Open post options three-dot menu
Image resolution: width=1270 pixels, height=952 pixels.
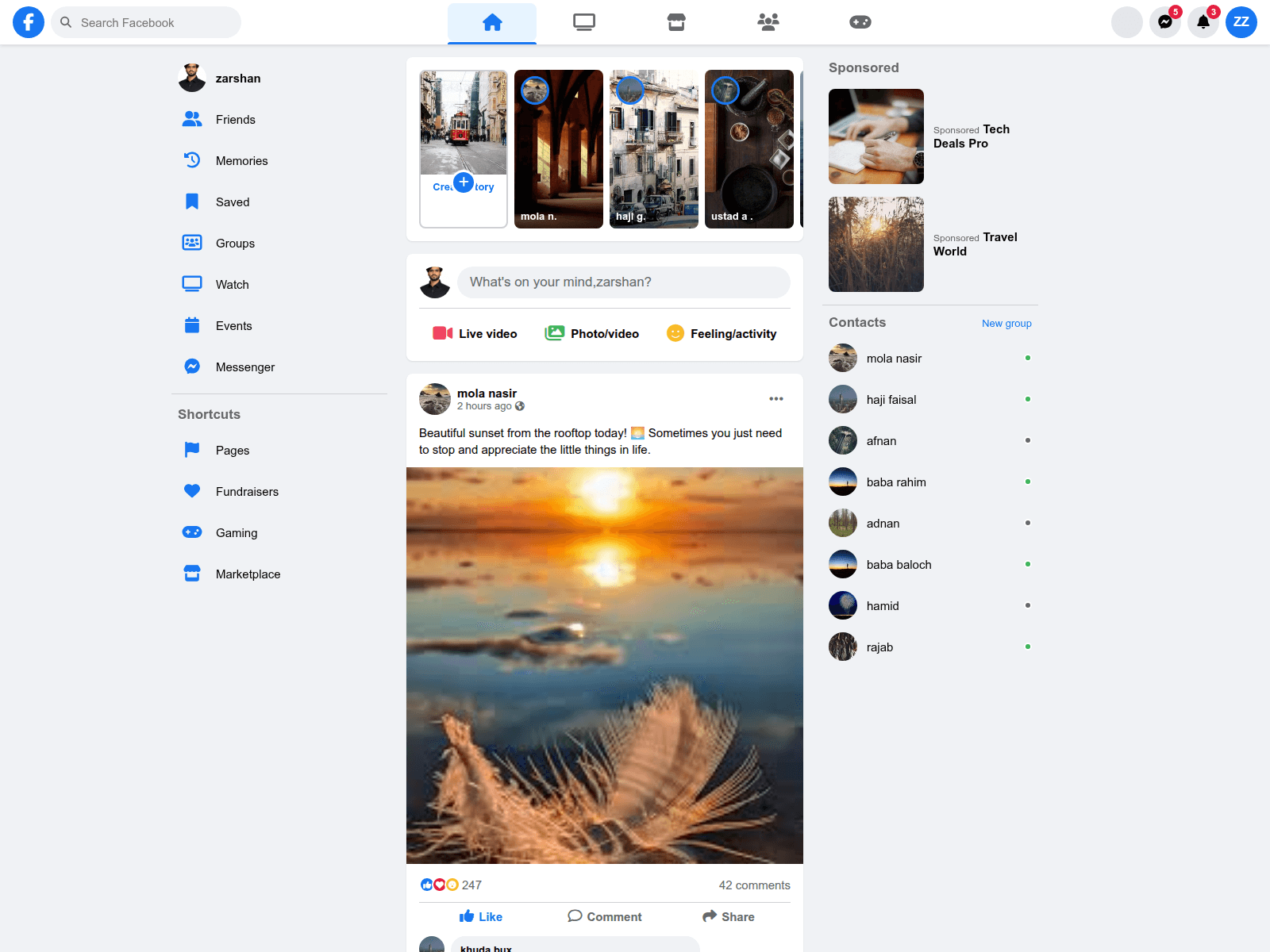(x=775, y=399)
